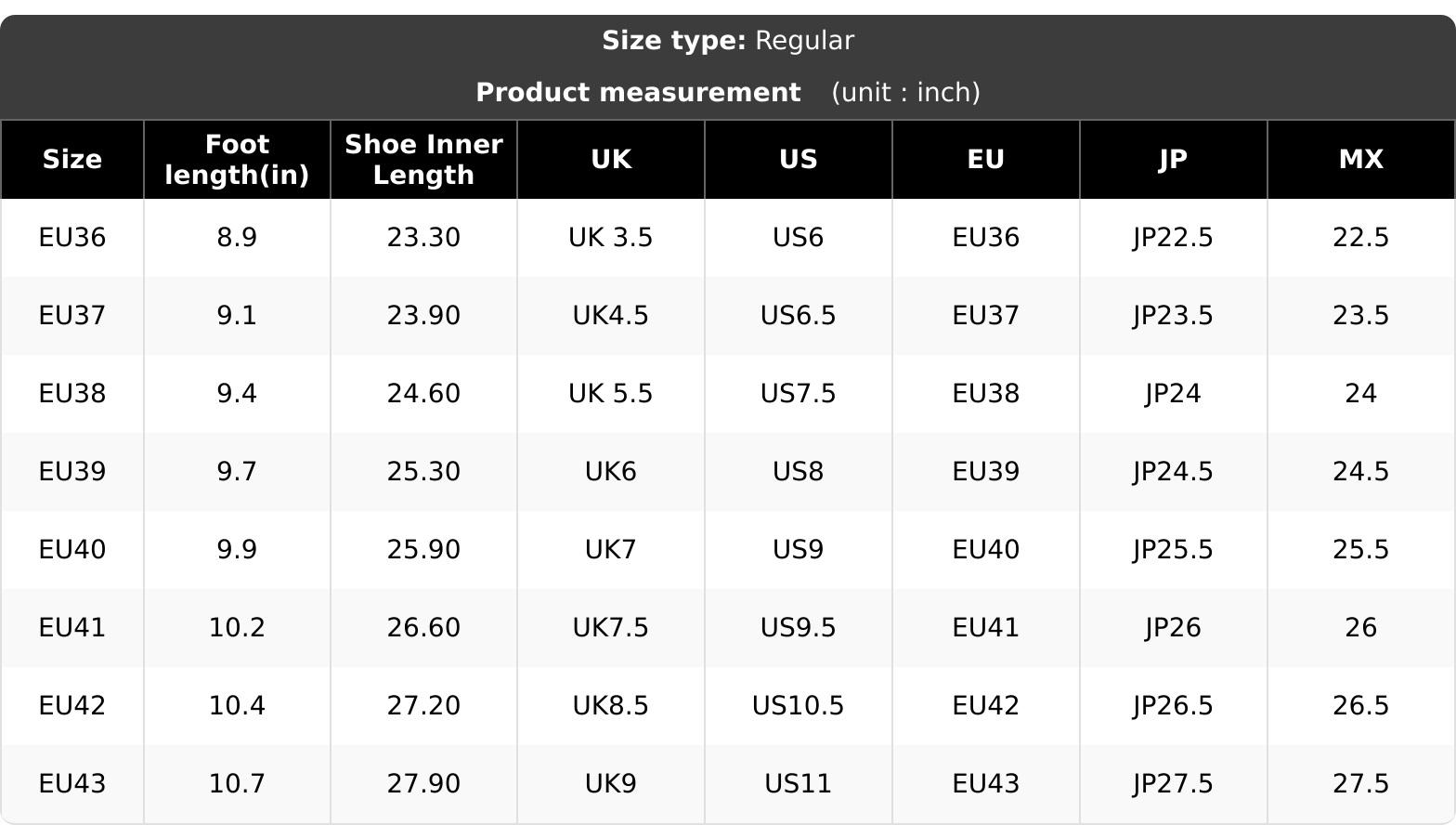Click the Shoe Inner Length header
1456x825 pixels.
click(x=423, y=160)
